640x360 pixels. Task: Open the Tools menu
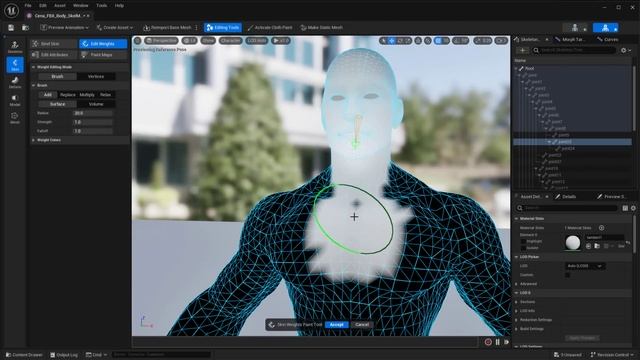(x=101, y=6)
